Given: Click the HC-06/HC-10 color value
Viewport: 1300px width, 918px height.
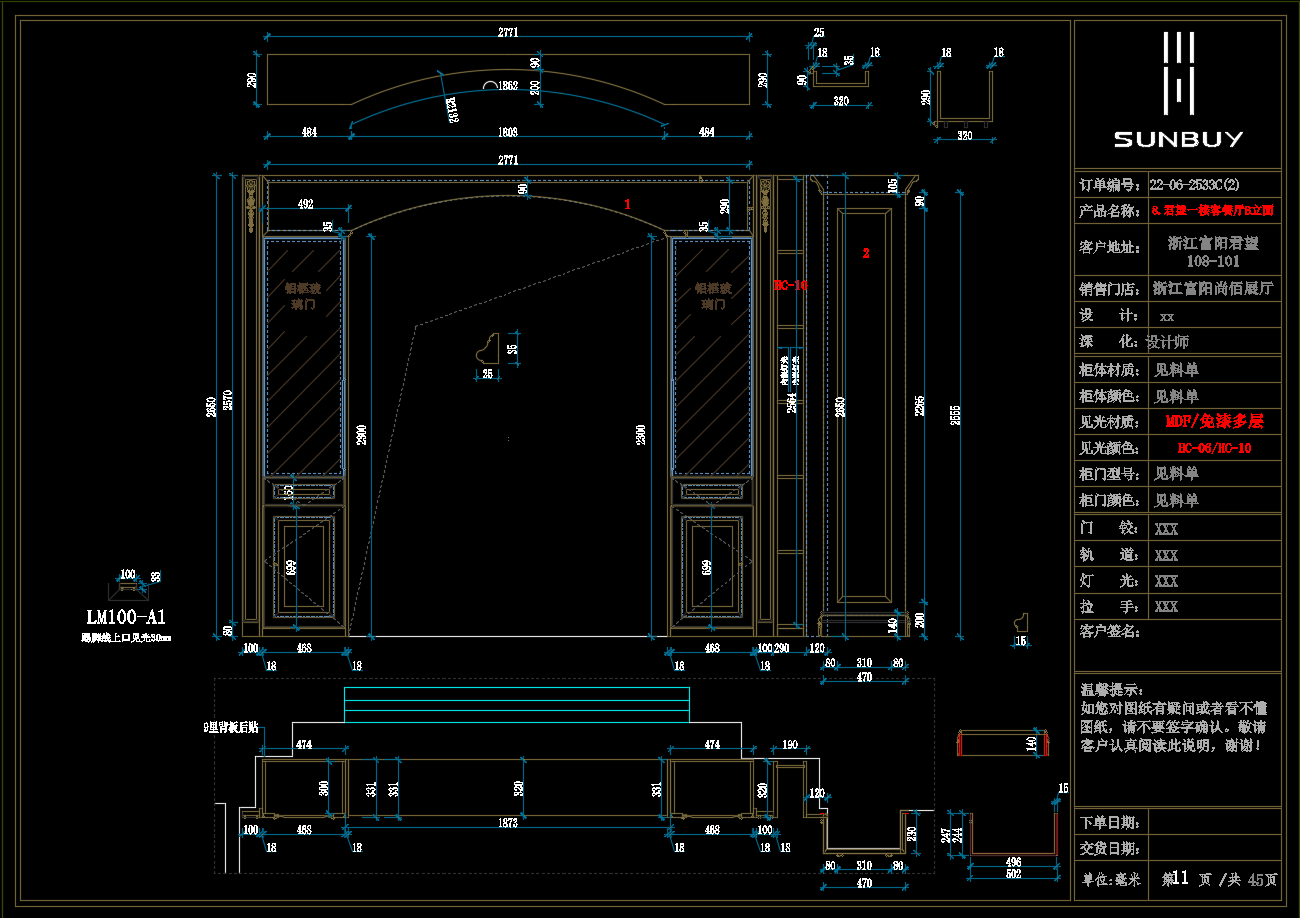Looking at the screenshot, I should tap(1214, 448).
